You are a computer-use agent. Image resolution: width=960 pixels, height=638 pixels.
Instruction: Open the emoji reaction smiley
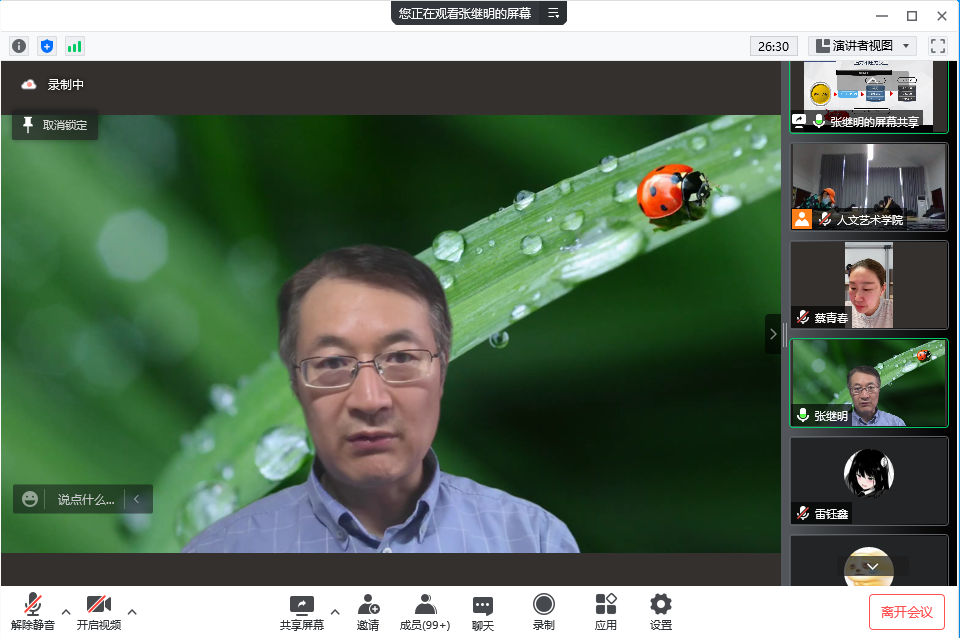pyautogui.click(x=30, y=499)
